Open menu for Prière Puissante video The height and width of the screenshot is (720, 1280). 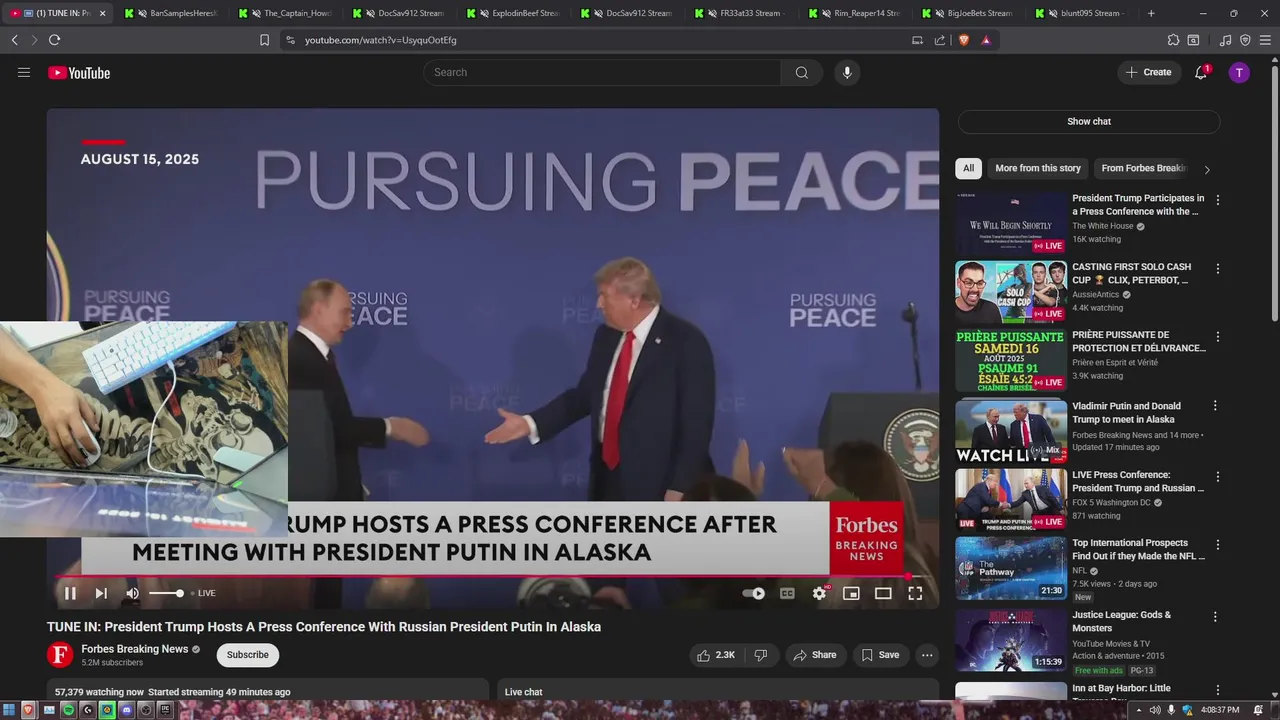coord(1217,337)
